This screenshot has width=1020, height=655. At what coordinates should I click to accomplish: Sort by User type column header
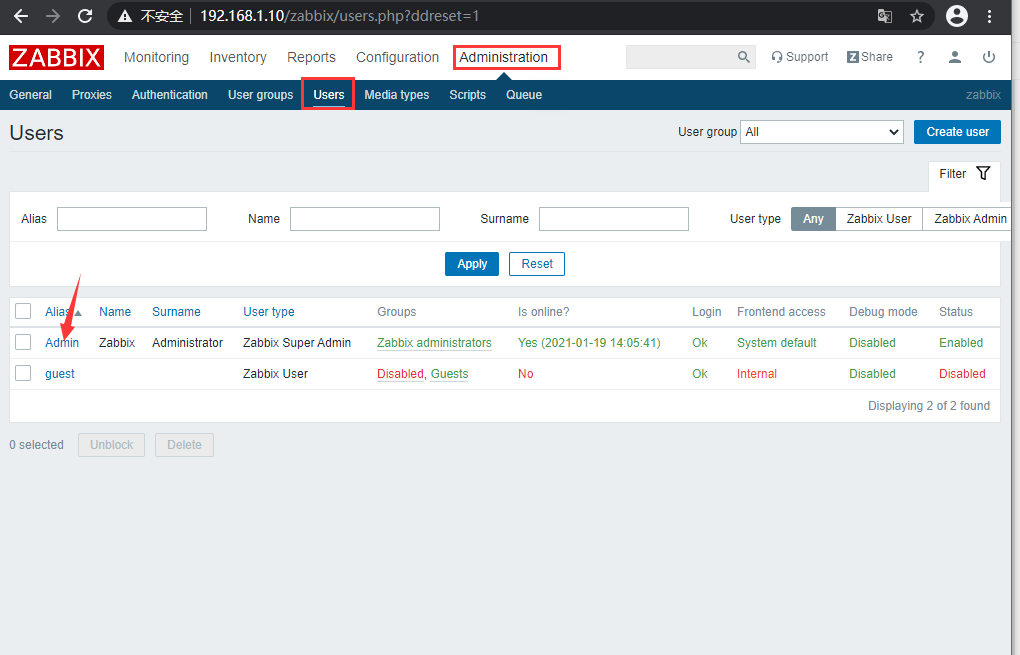[269, 312]
